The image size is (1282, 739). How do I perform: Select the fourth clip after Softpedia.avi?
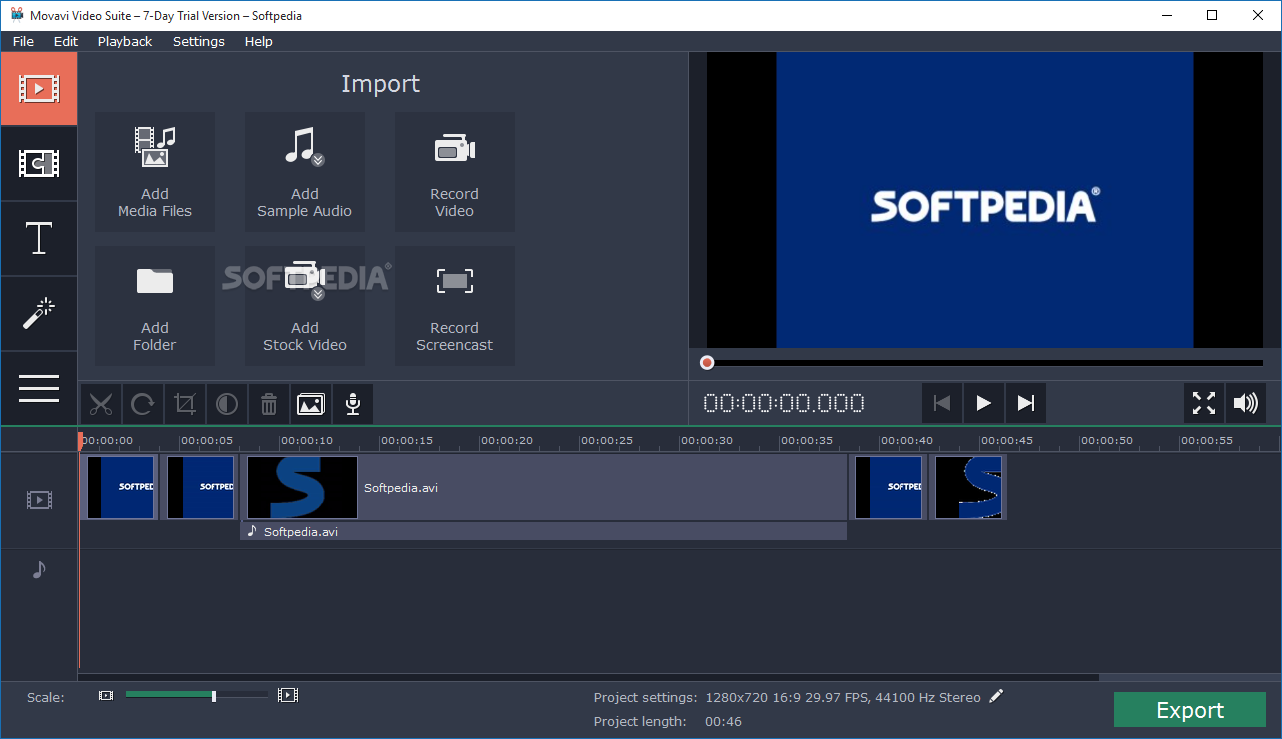pos(888,487)
